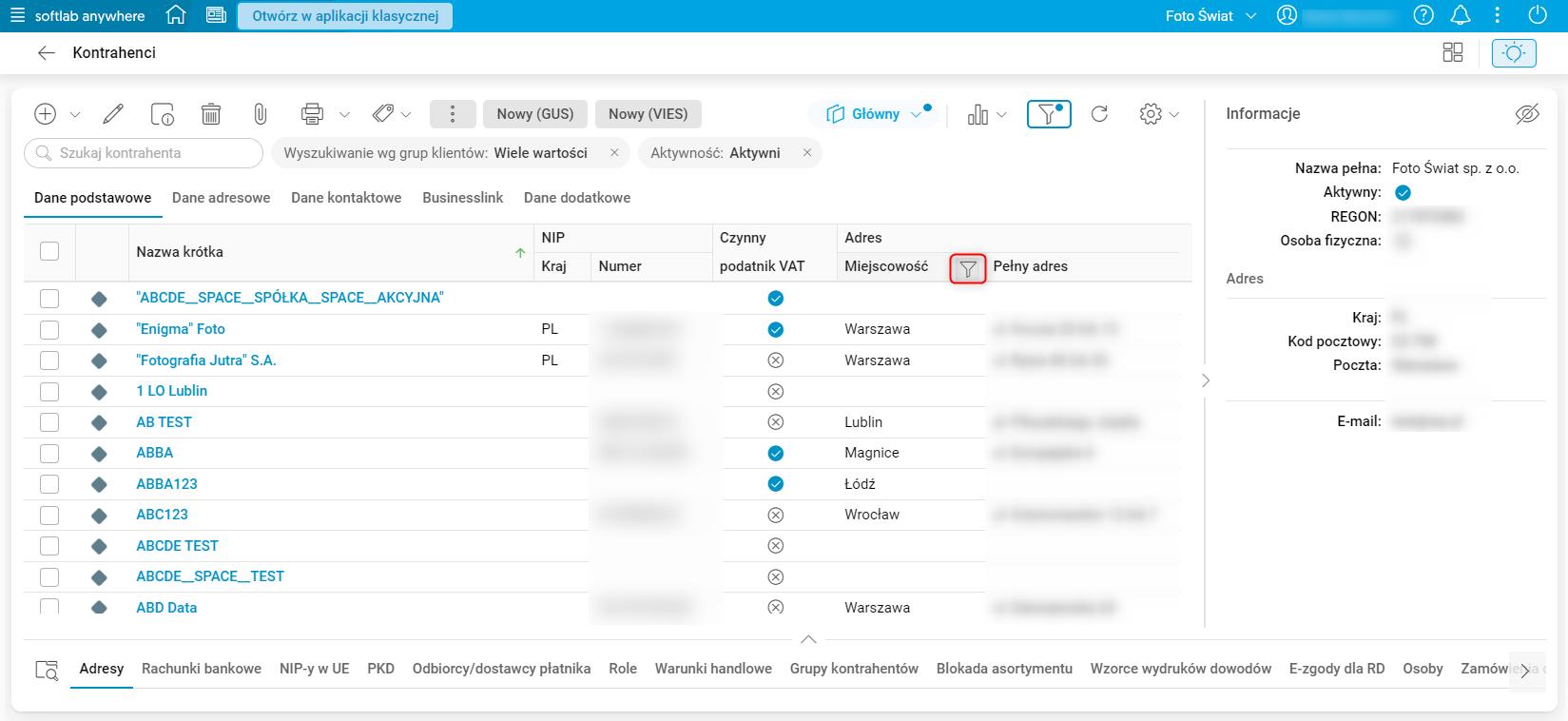Toggle the light theme bulb button
1568x721 pixels.
coord(1514,52)
